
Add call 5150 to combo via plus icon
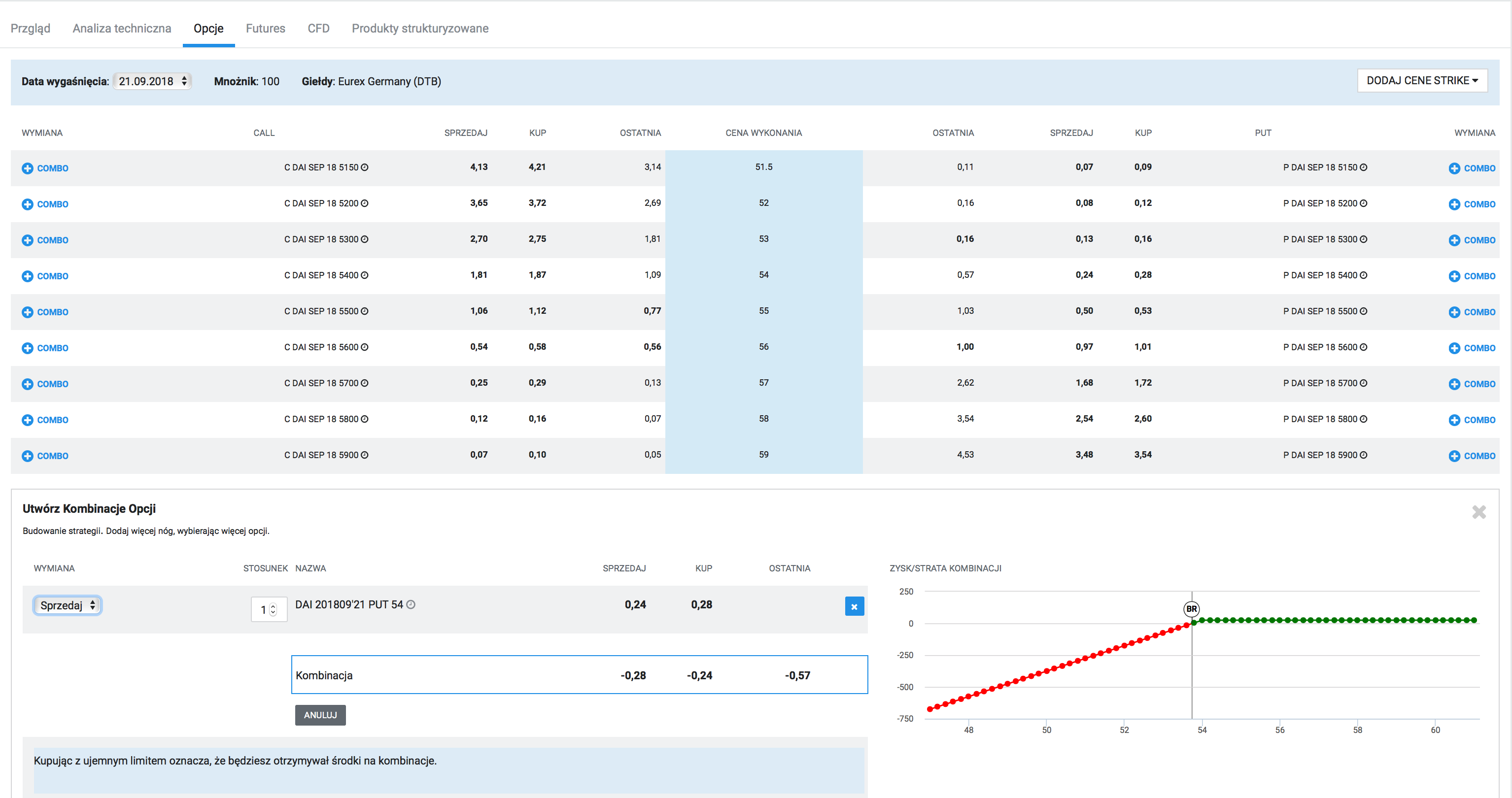tap(28, 168)
